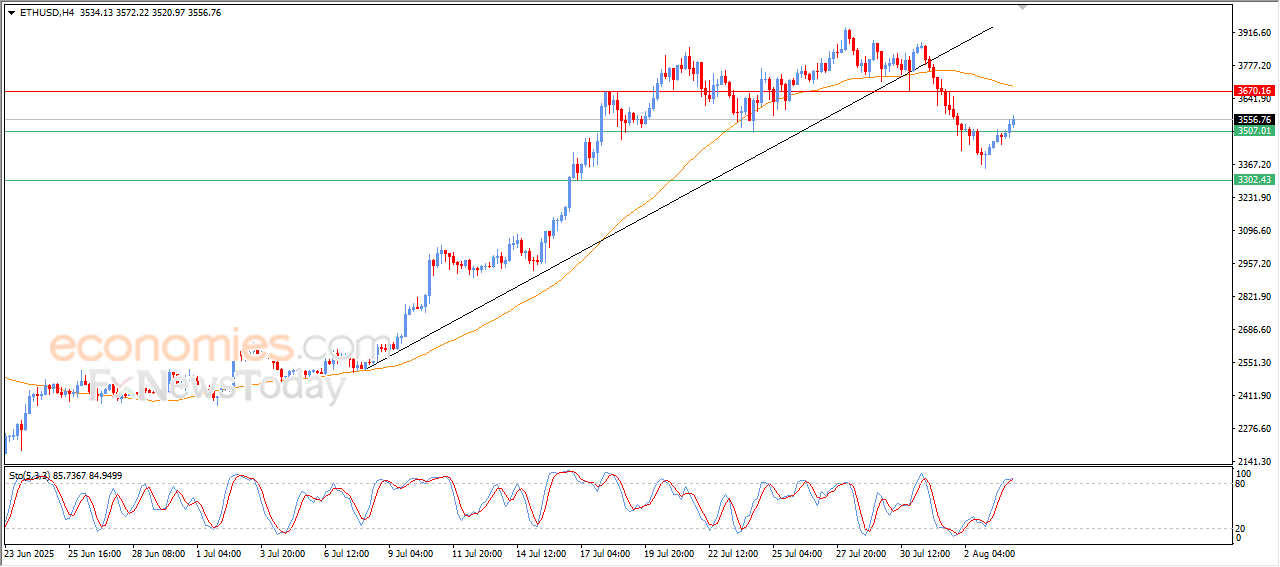Click the 2411.90 price axis value
Screen dimensions: 1280x567
[1254, 396]
